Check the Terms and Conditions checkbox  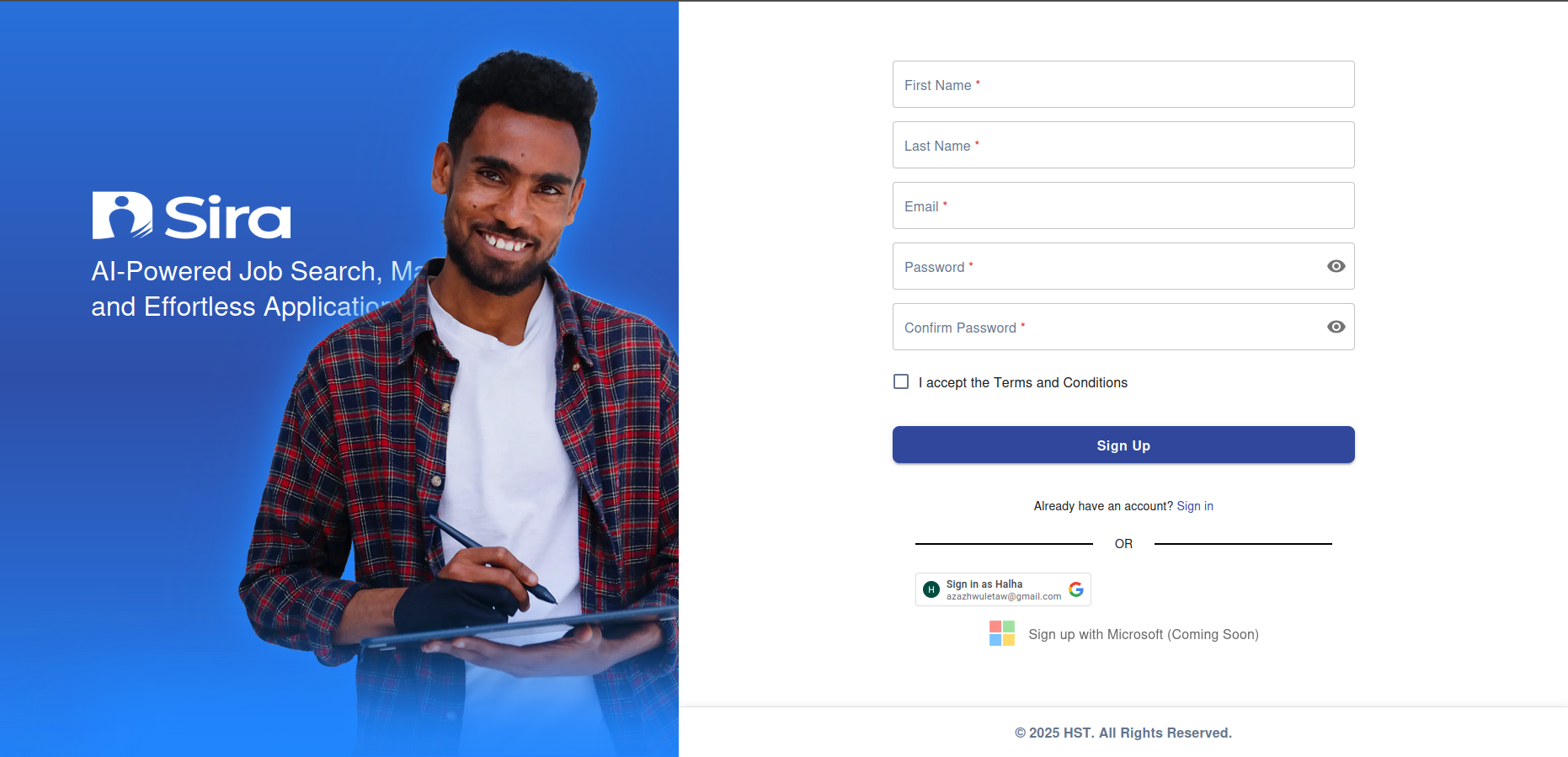coord(901,381)
